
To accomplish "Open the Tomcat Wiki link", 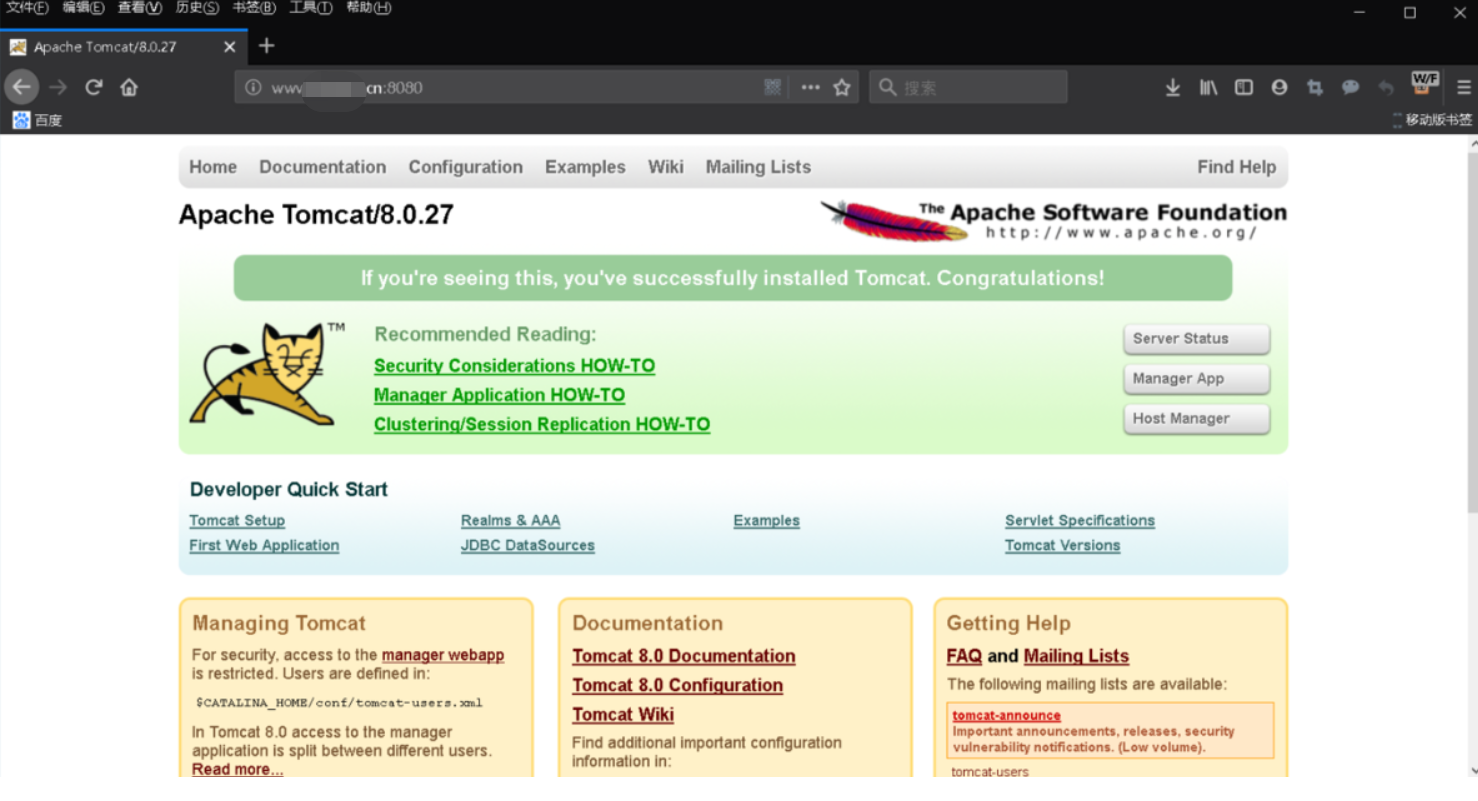I will coord(623,714).
